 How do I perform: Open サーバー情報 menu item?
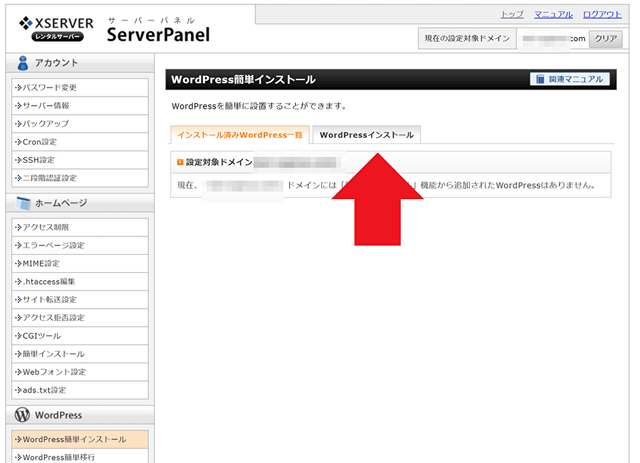point(80,106)
